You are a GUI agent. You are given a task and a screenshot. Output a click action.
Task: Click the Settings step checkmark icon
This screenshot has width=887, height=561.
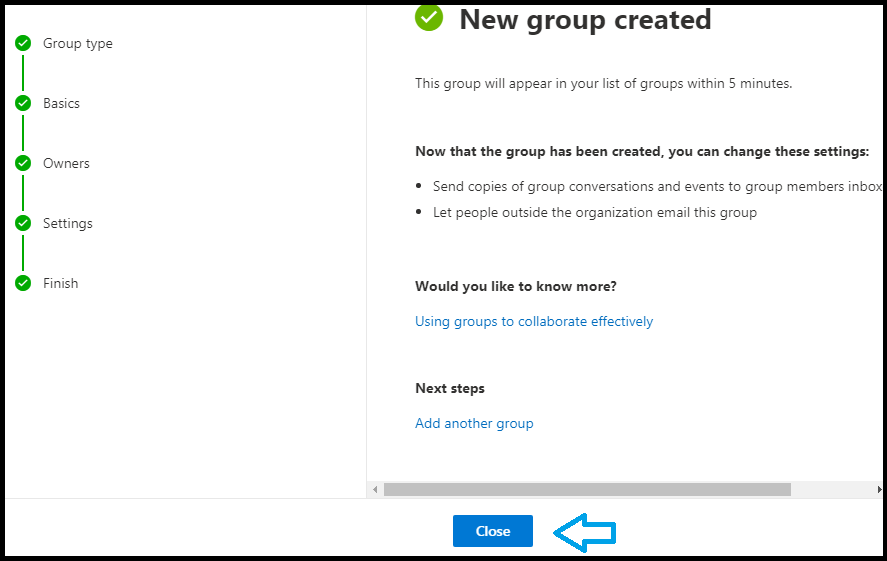pos(23,223)
